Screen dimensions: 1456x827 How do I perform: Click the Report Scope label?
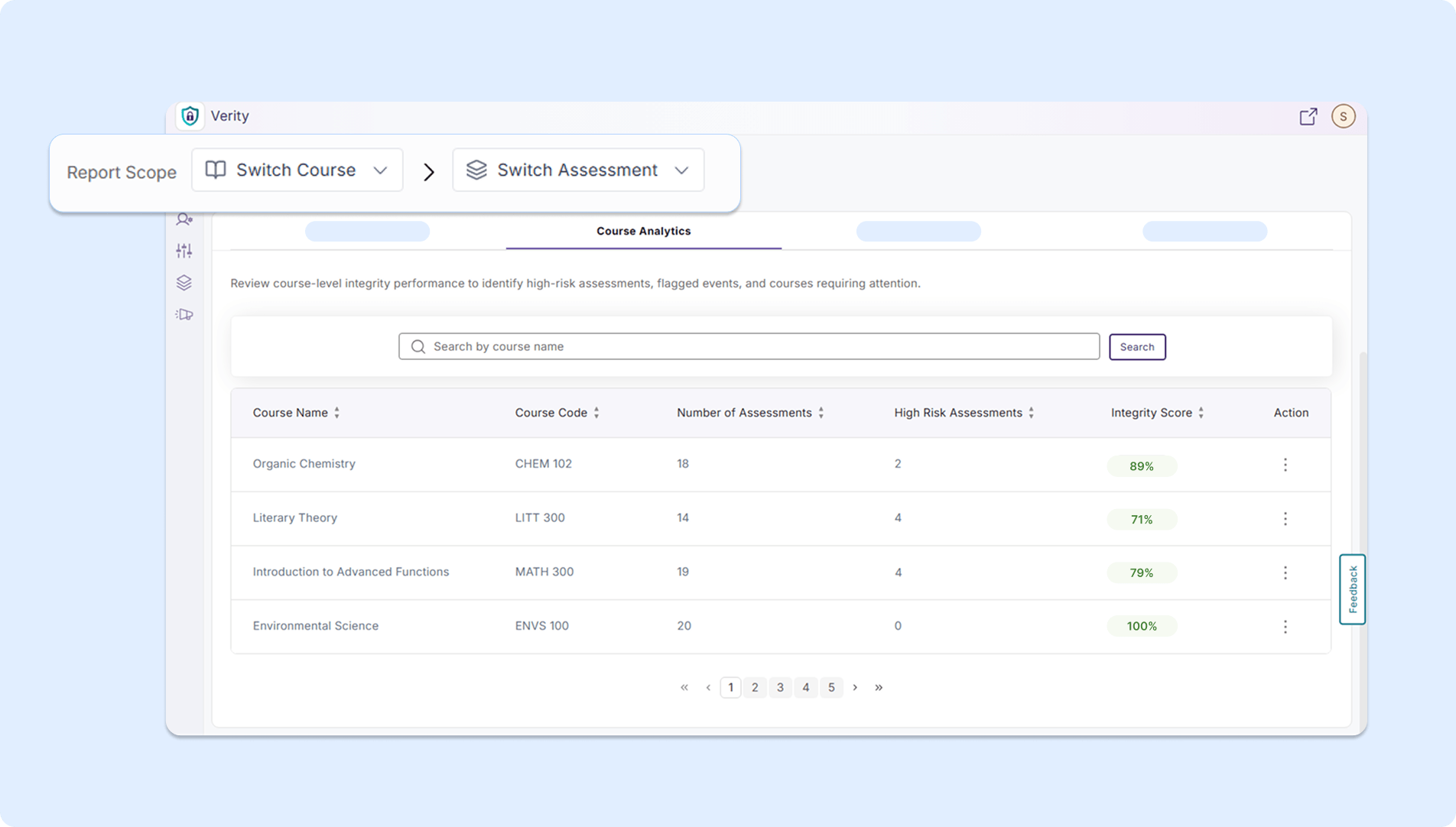point(122,172)
